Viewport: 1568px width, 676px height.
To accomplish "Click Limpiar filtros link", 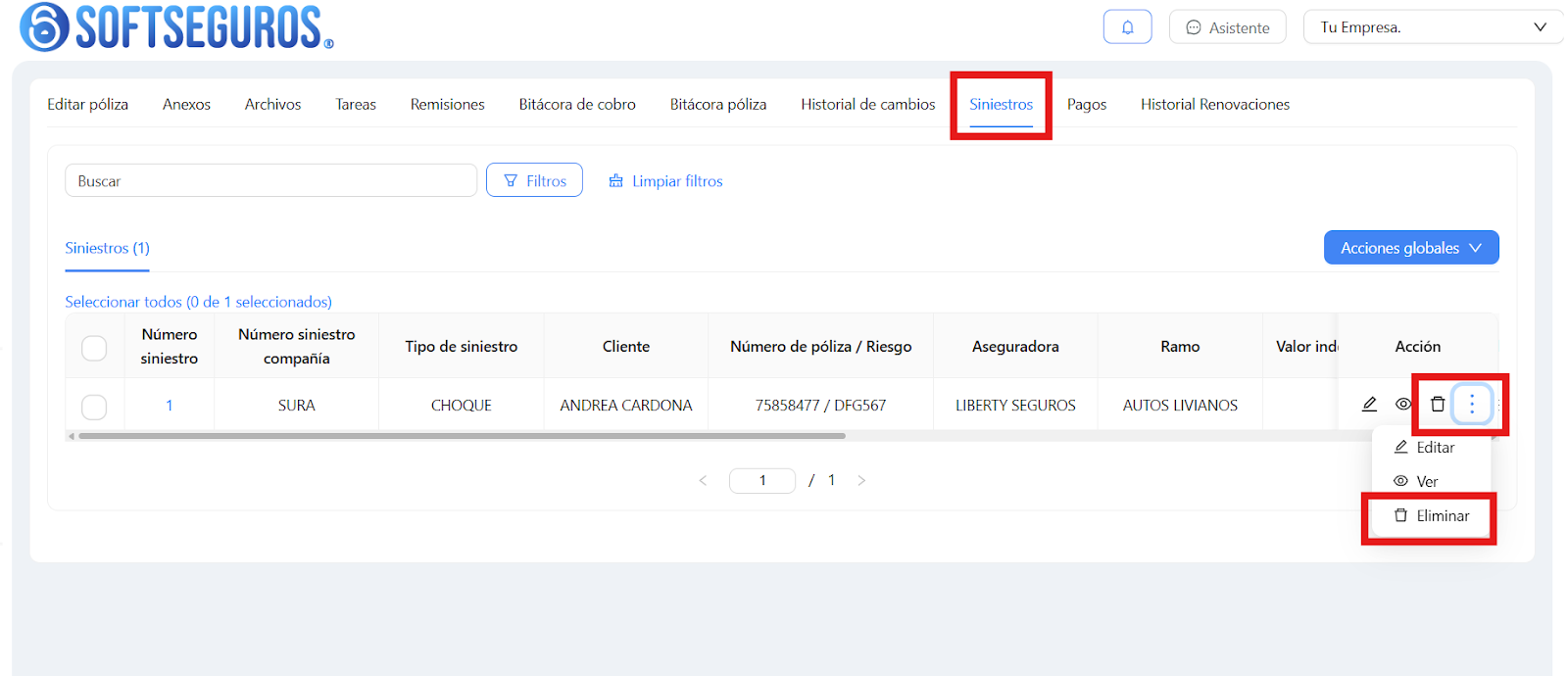I will click(665, 181).
